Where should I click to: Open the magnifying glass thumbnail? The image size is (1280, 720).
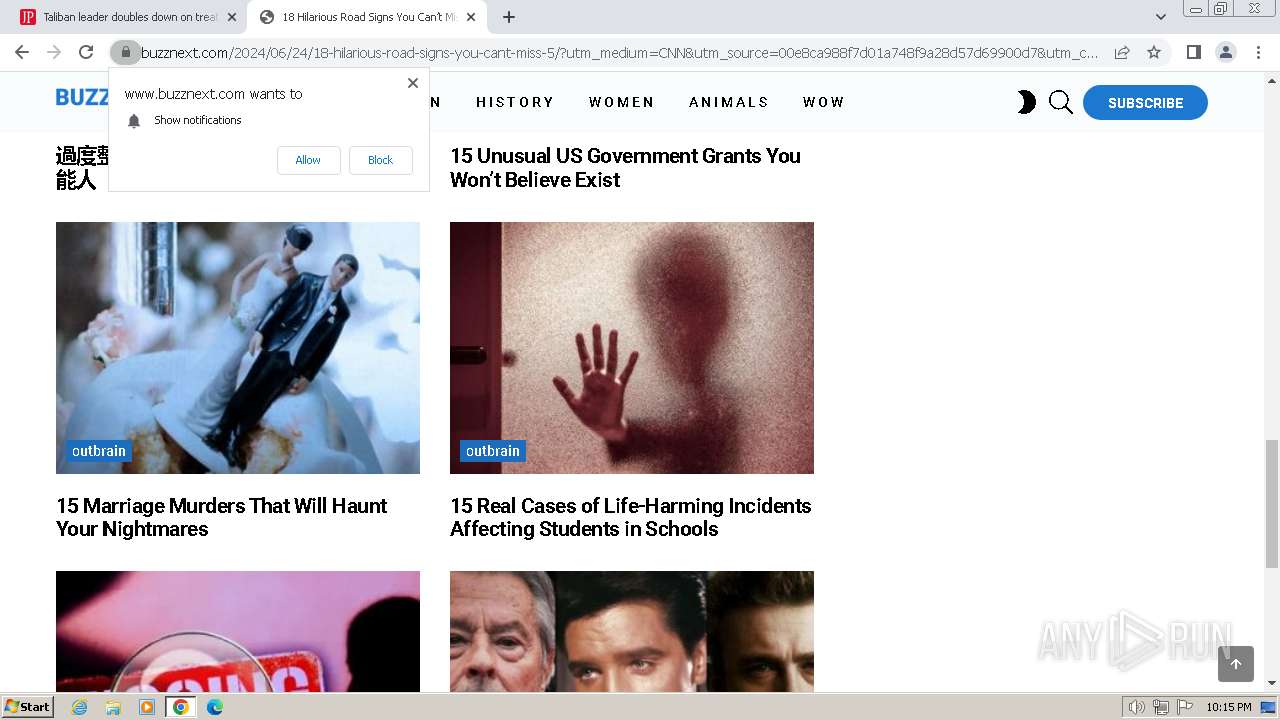(238, 631)
